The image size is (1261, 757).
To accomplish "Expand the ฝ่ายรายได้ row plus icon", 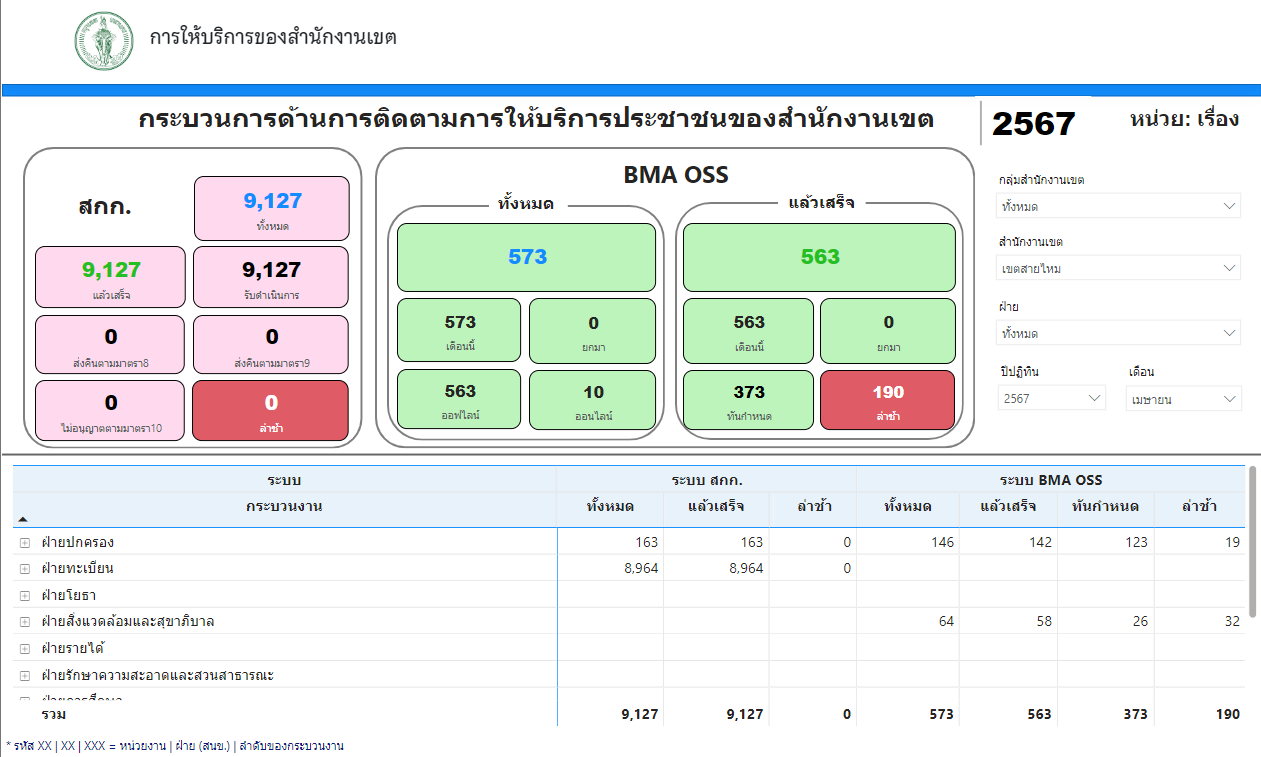I will (25, 649).
